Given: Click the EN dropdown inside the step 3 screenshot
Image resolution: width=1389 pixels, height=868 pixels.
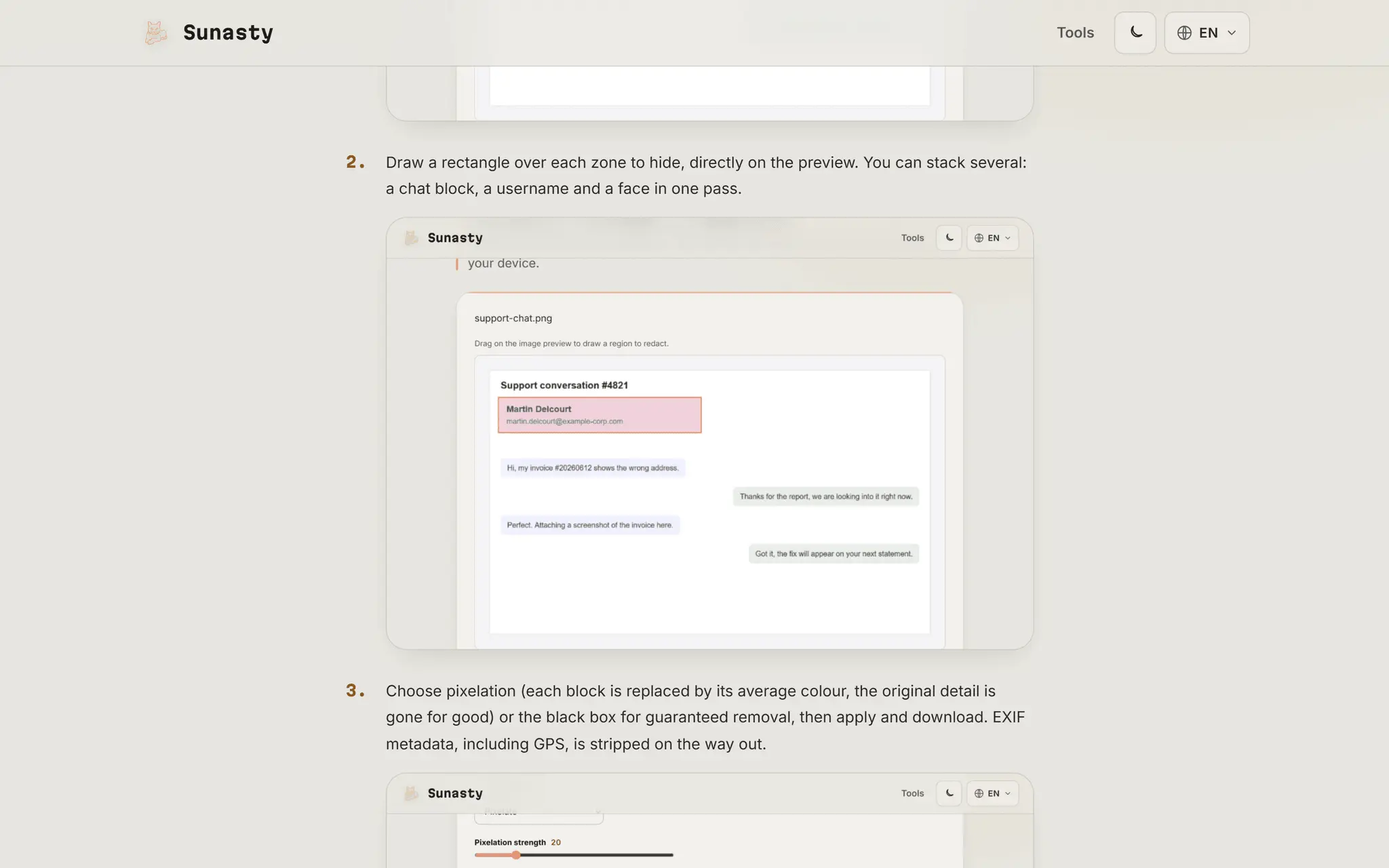Looking at the screenshot, I should [x=992, y=793].
